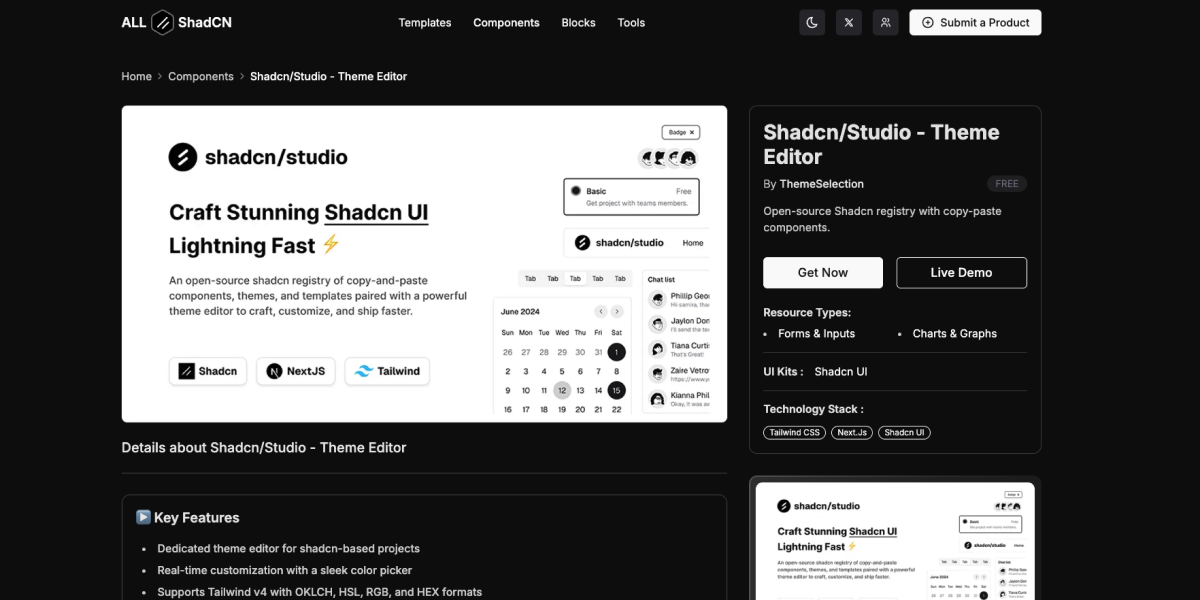Viewport: 1200px width, 600px height.
Task: Click 'Details about Shadcn/Studio - Theme Editor' heading
Action: tap(264, 447)
